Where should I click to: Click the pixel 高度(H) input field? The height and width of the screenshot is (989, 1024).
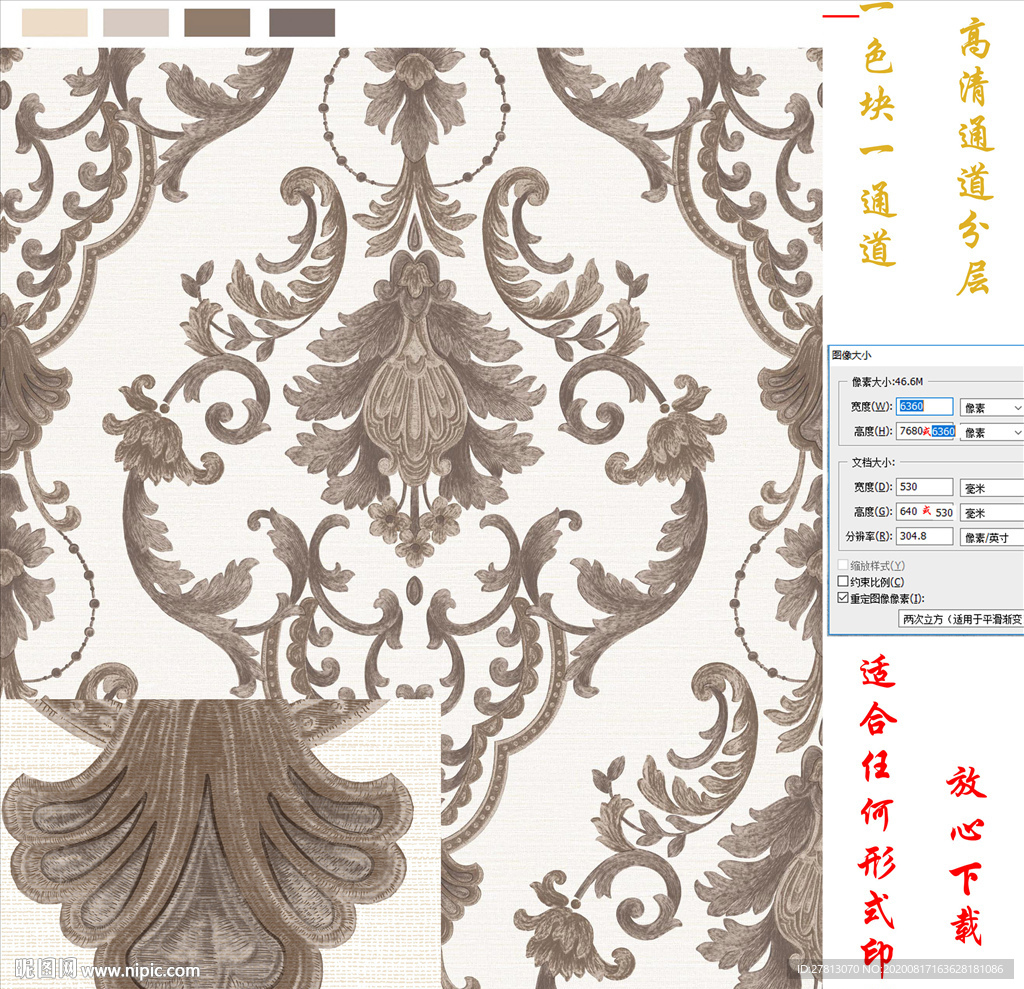click(926, 431)
